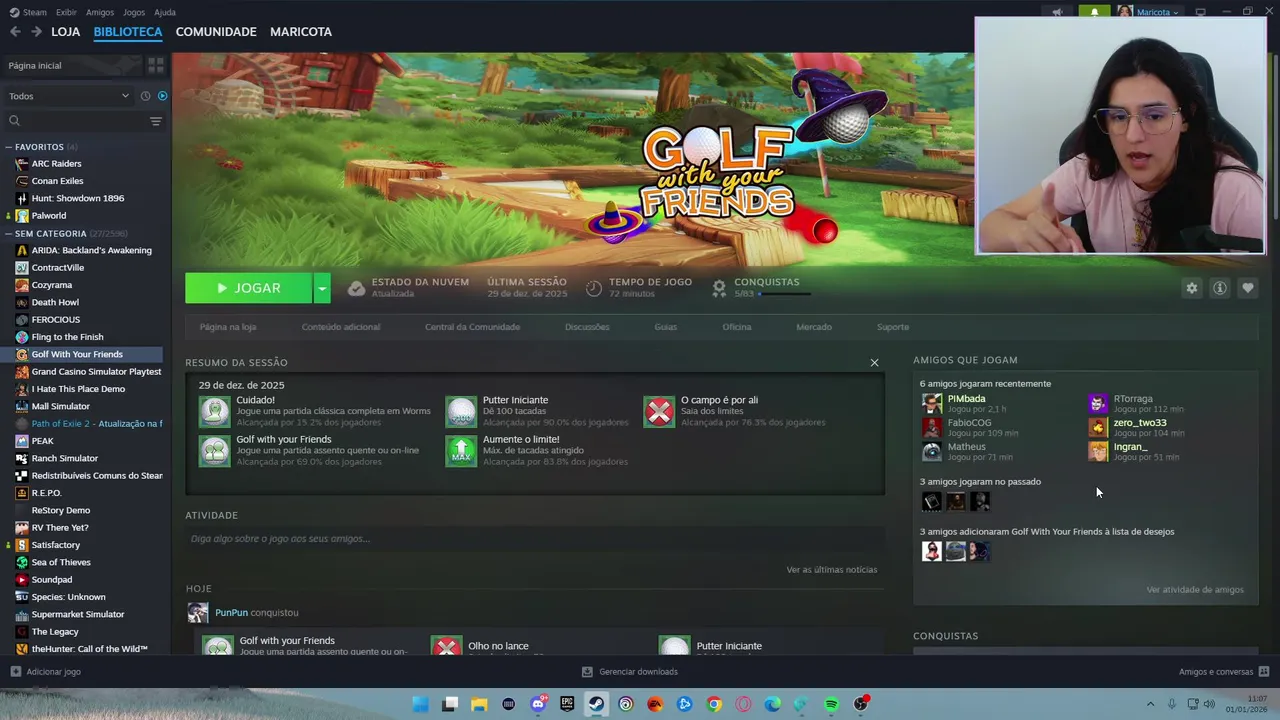
Task: Click Ver atividade de amigos link
Action: pos(1195,590)
